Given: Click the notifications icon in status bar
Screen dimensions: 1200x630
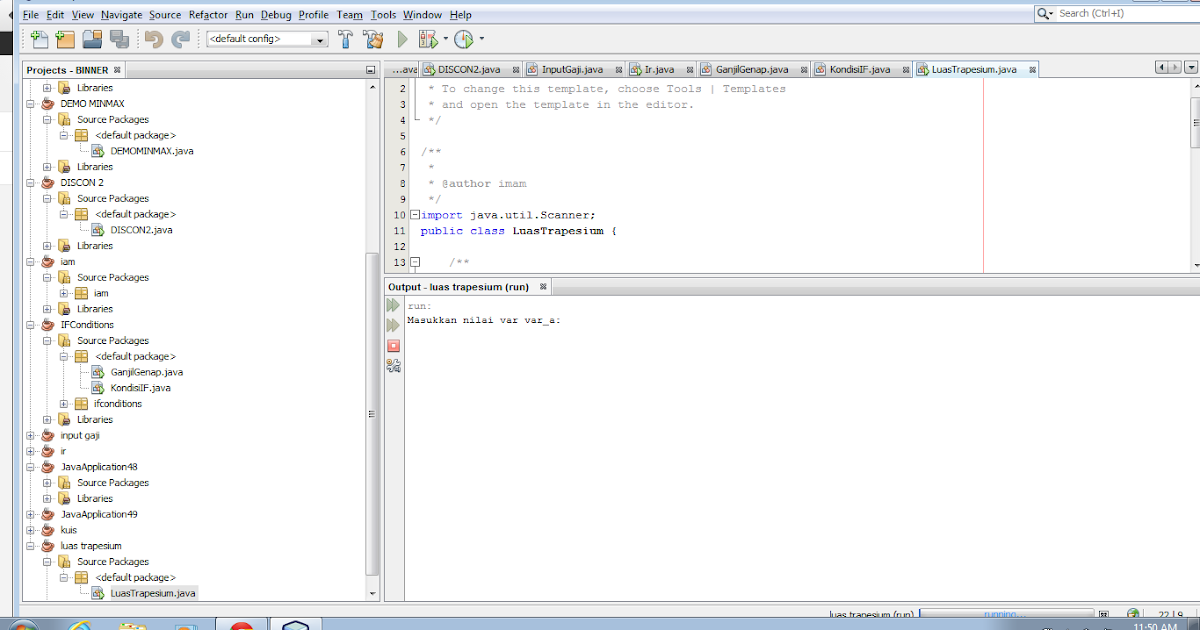Looking at the screenshot, I should coord(1133,614).
